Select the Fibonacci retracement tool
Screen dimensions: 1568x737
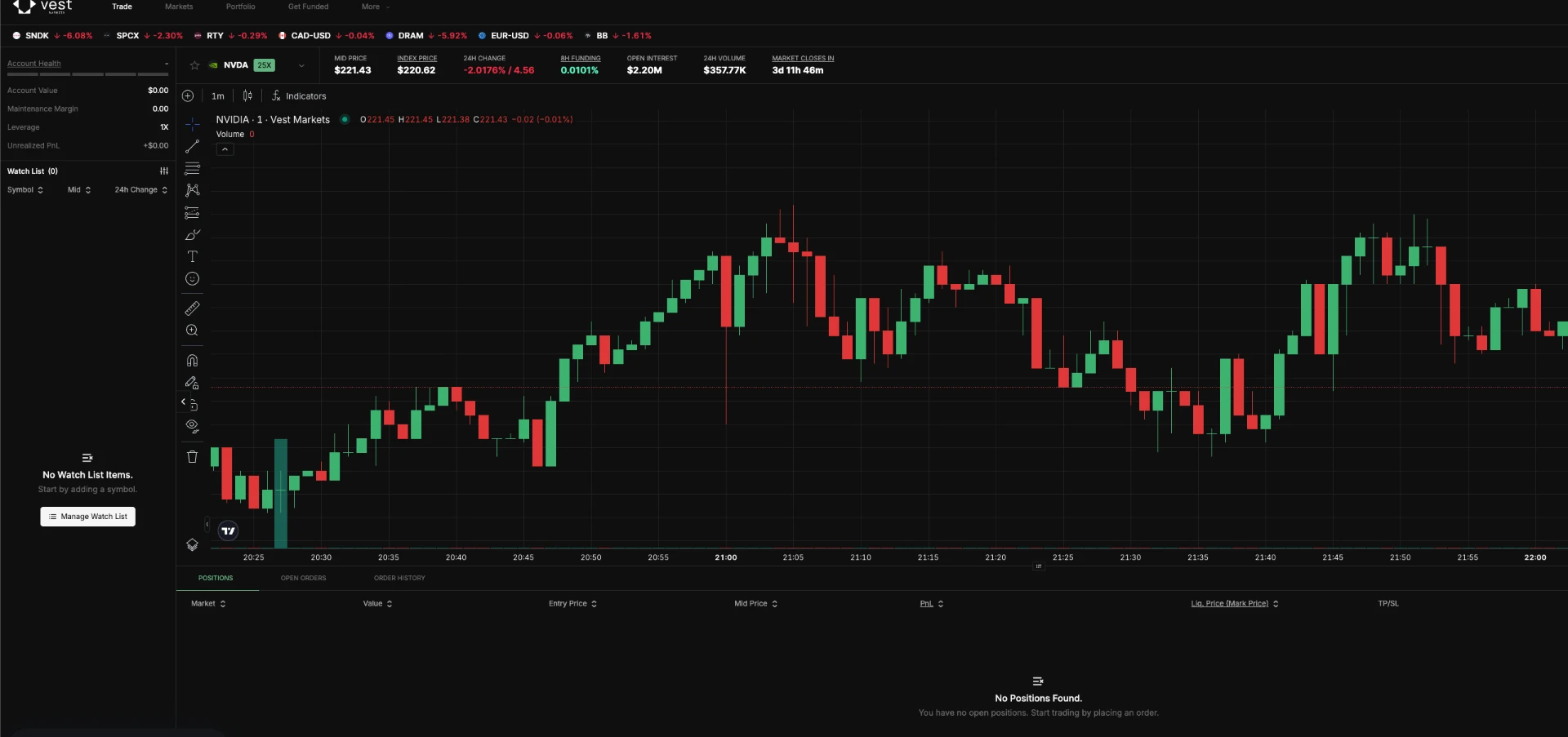click(193, 168)
